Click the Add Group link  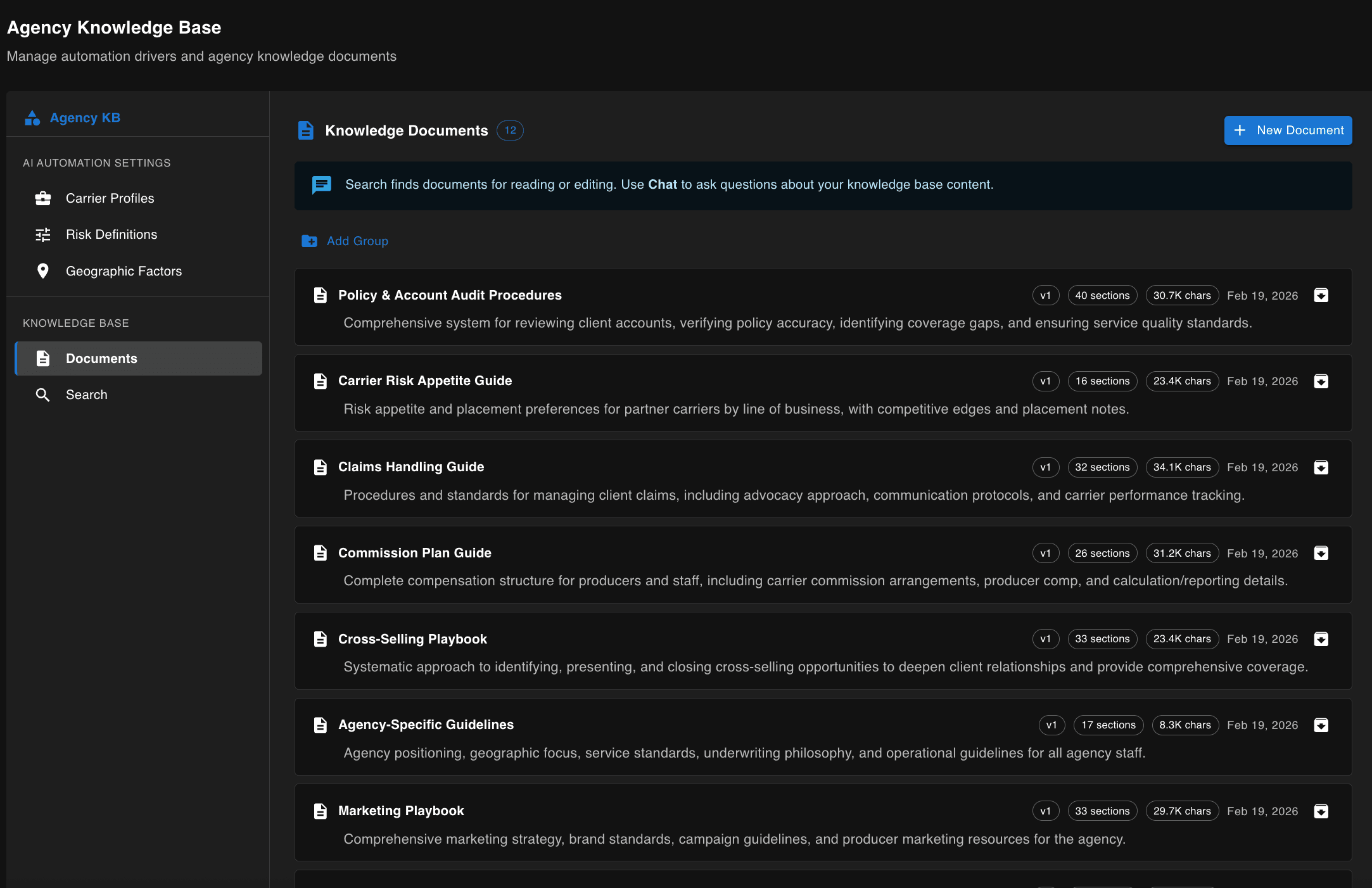pyautogui.click(x=345, y=241)
